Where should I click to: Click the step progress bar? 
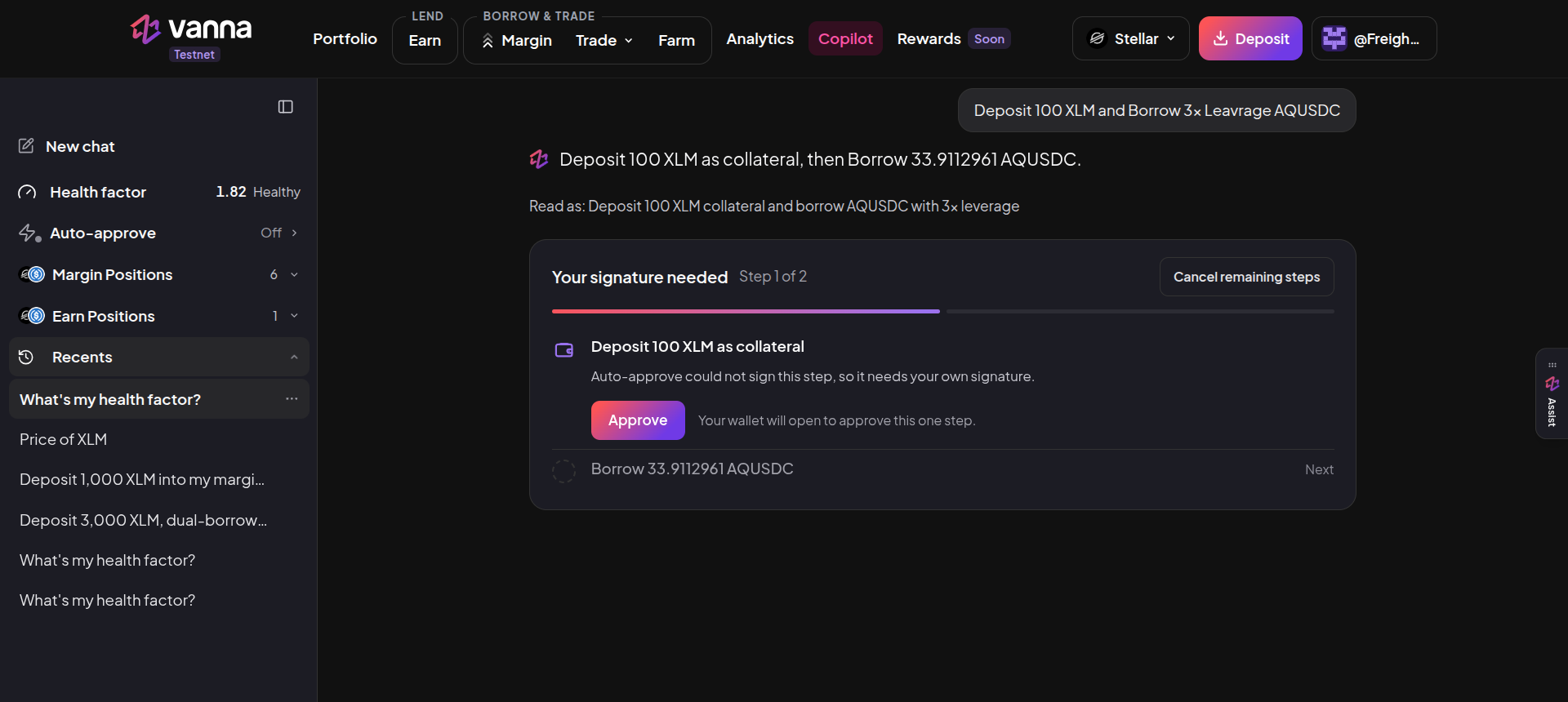pyautogui.click(x=943, y=311)
